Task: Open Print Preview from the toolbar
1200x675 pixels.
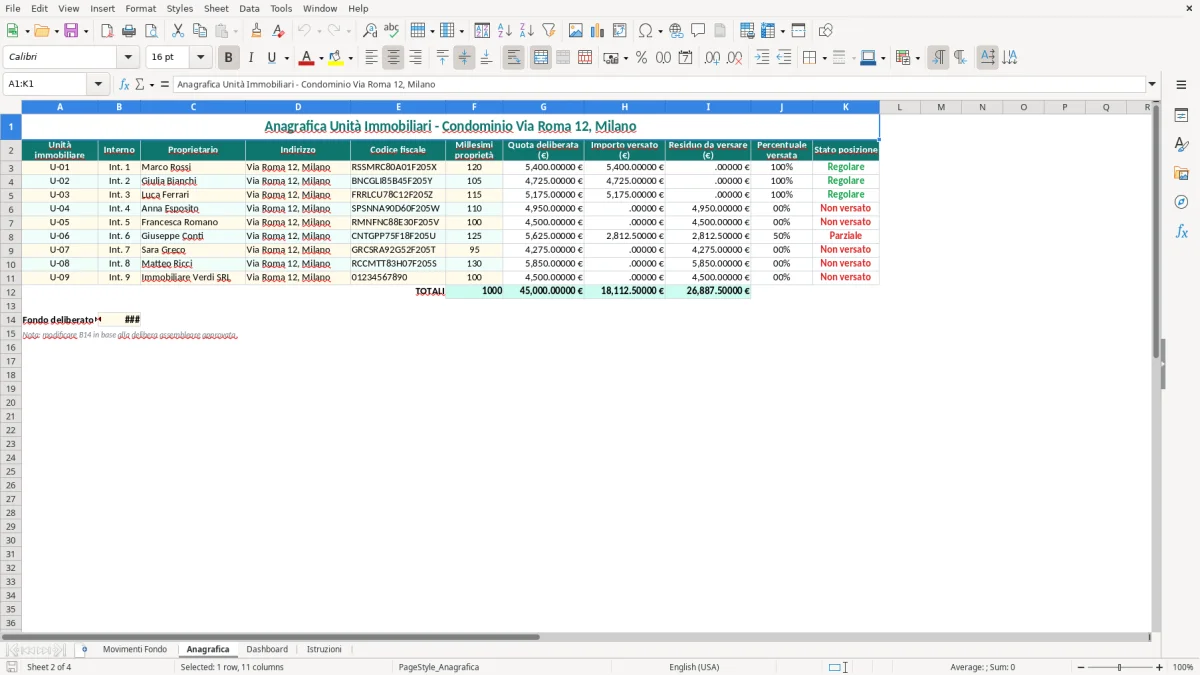Action: tap(151, 31)
